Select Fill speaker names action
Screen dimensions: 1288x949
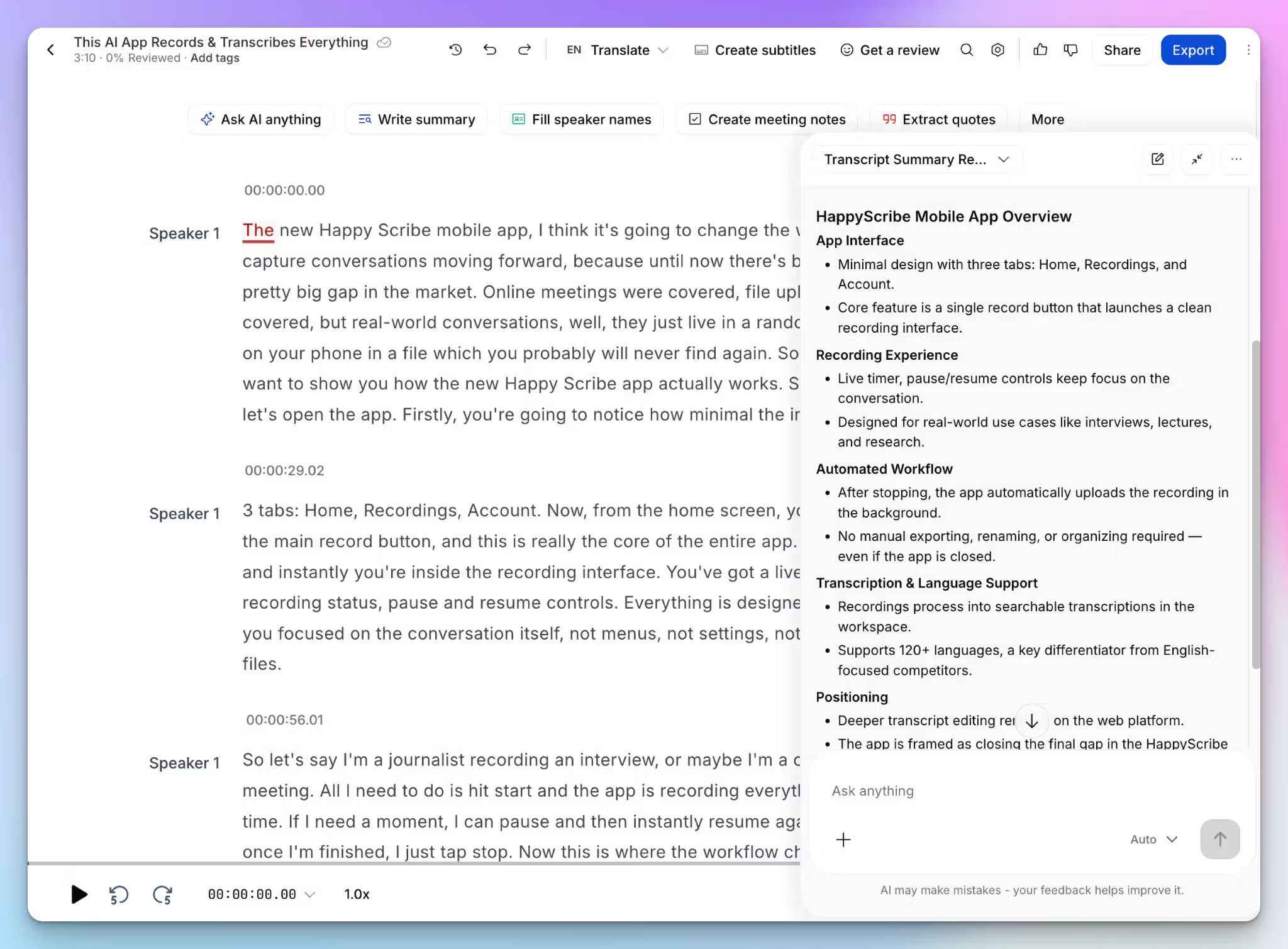point(581,119)
